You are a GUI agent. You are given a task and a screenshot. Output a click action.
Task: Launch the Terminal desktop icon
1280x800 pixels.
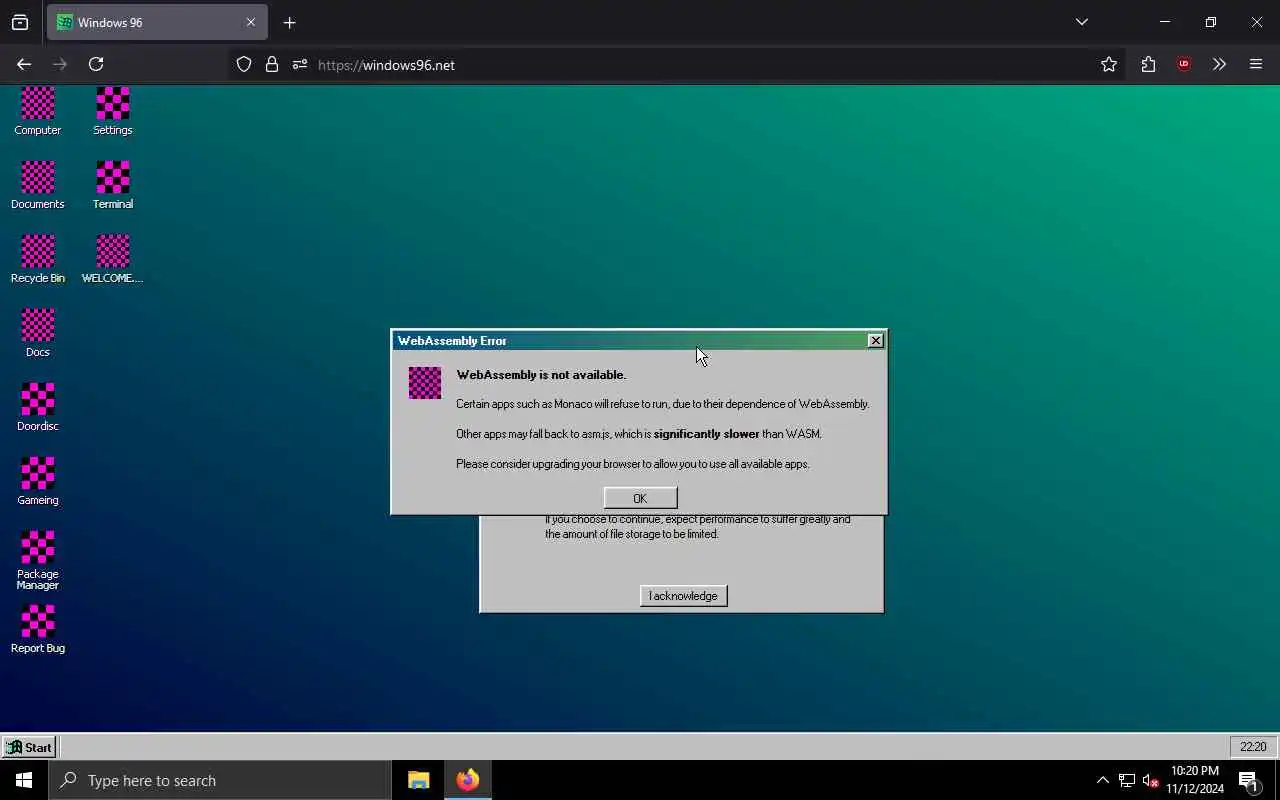click(x=113, y=185)
